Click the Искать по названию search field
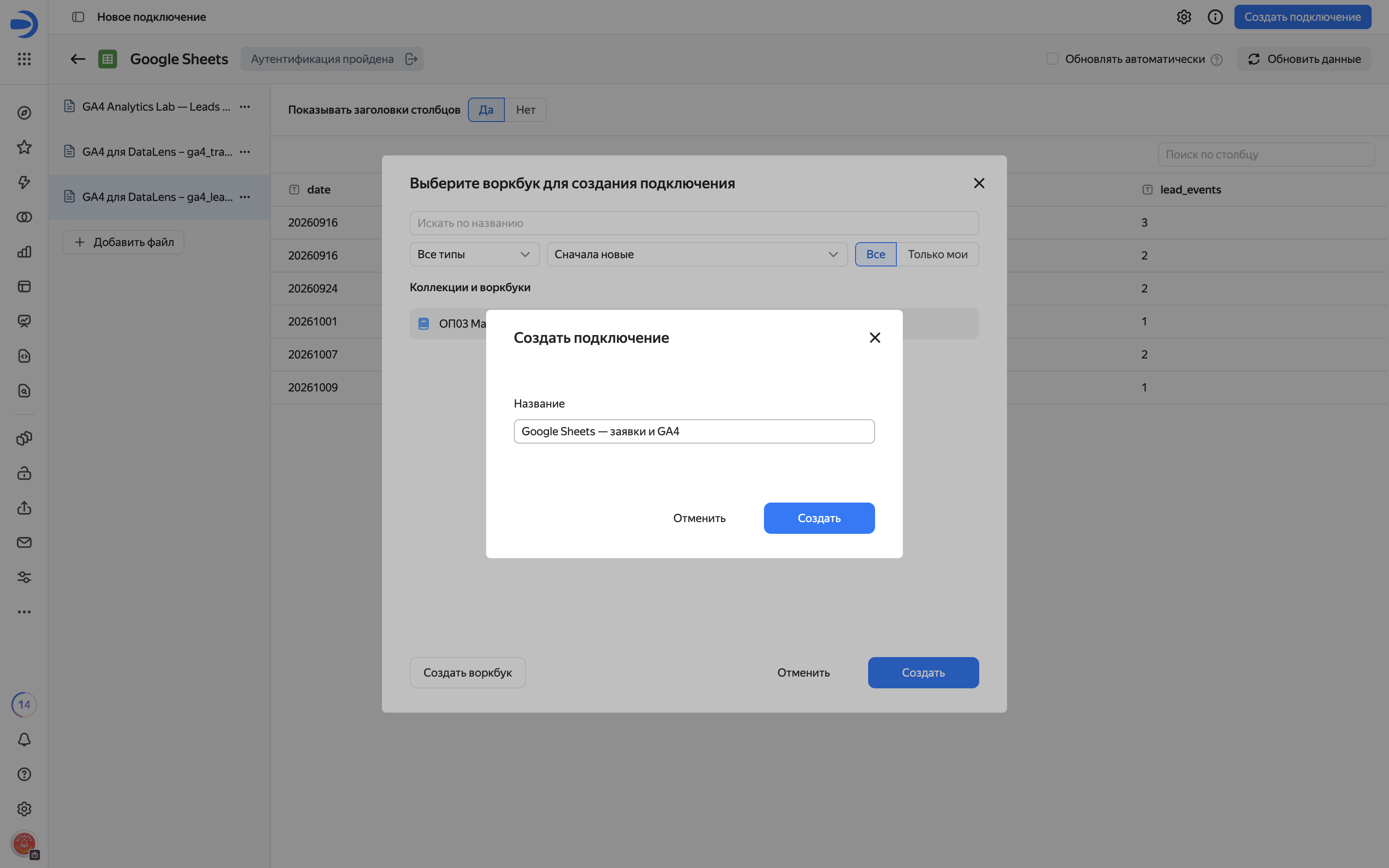The width and height of the screenshot is (1389, 868). click(694, 223)
